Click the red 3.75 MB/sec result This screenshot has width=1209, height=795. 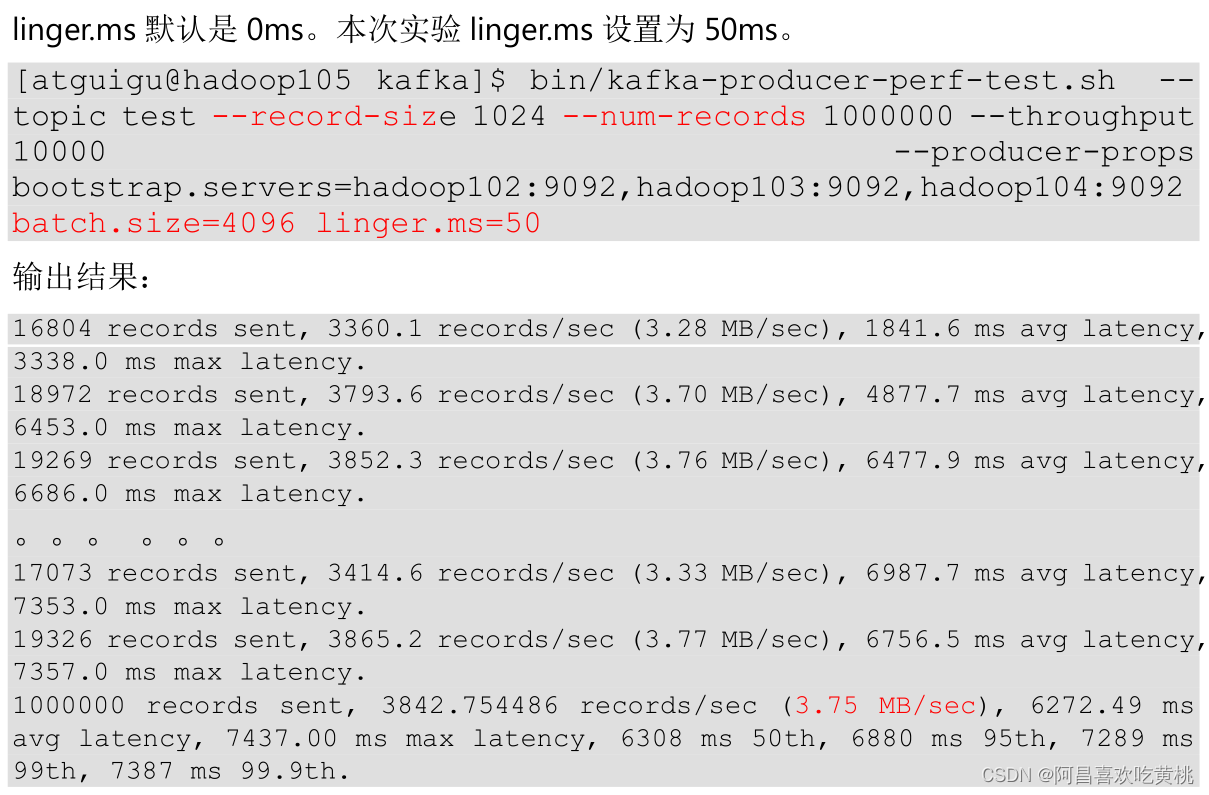point(885,706)
